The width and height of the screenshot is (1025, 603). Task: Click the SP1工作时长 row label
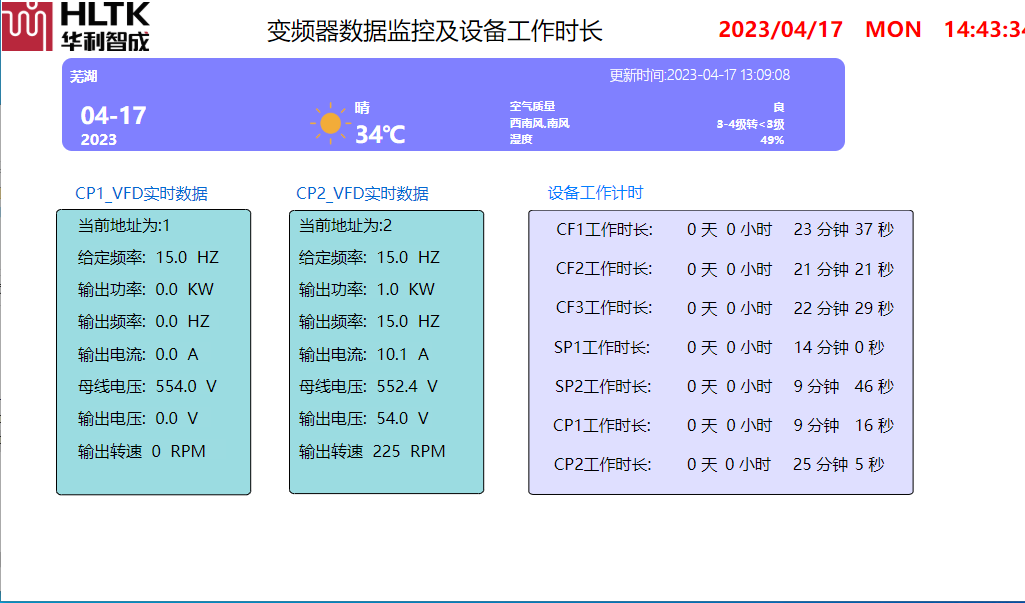pos(602,348)
